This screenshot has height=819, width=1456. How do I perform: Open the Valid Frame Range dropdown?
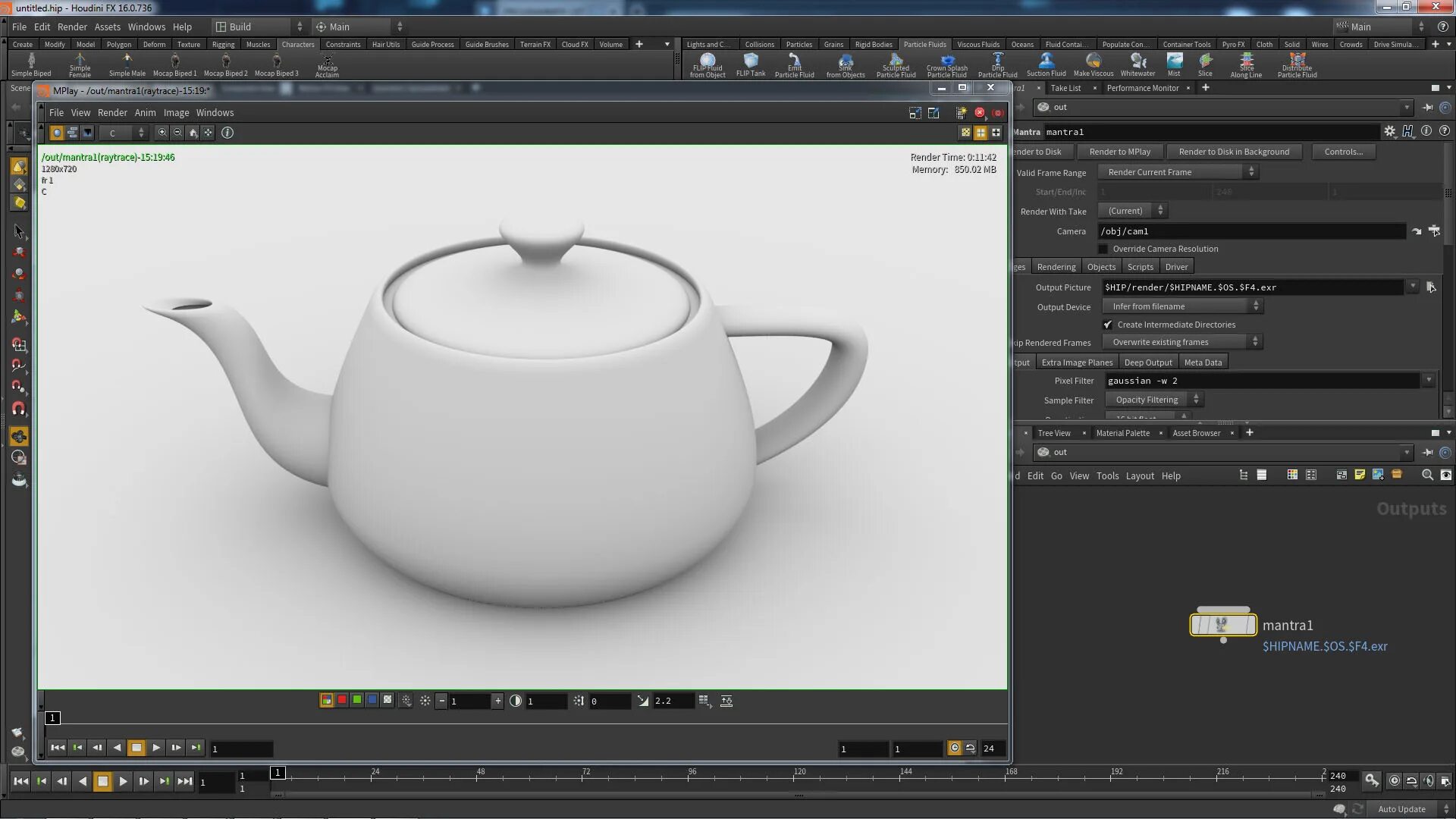[1178, 172]
